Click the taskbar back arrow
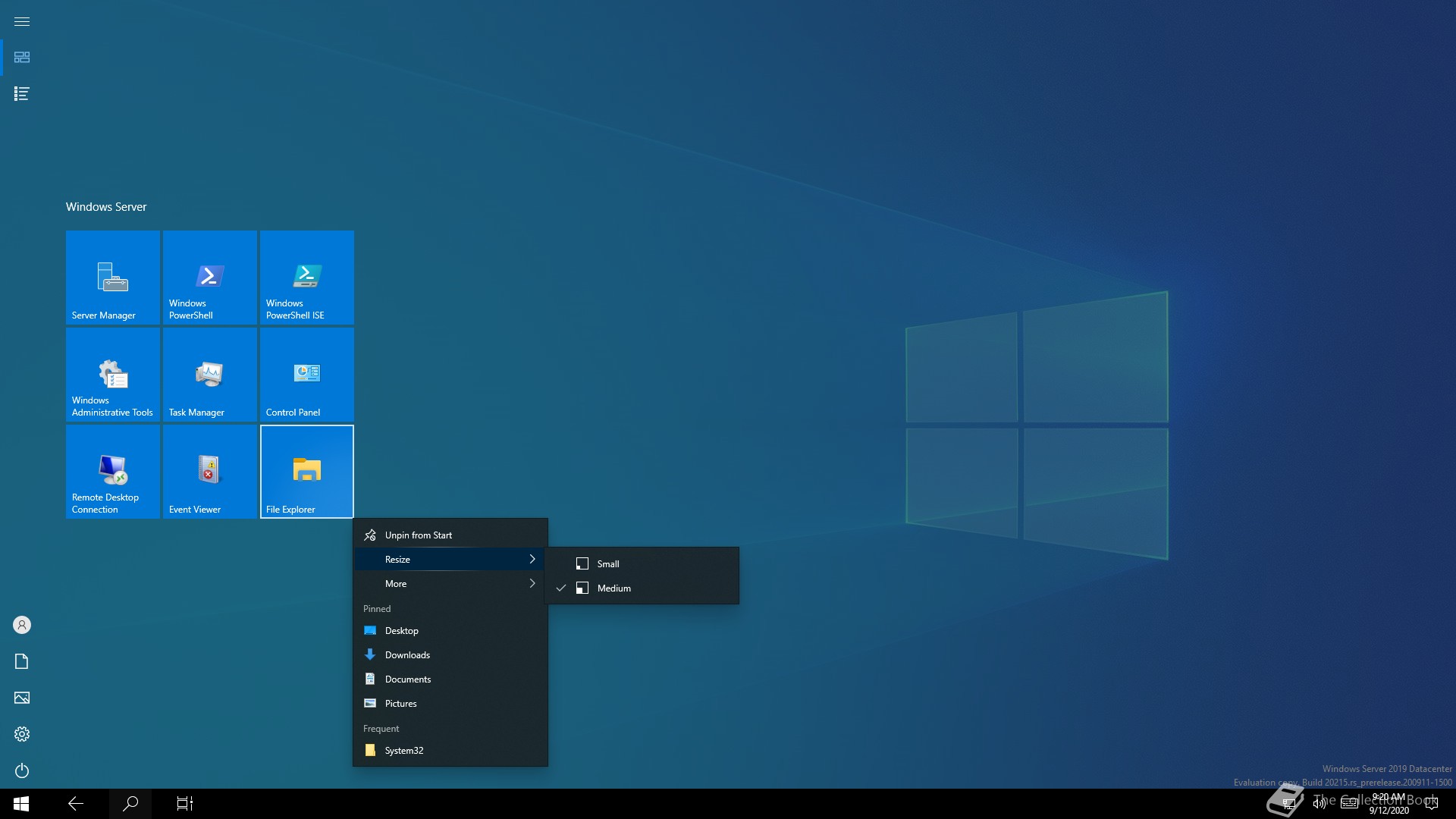Viewport: 1456px width, 819px height. pyautogui.click(x=76, y=804)
